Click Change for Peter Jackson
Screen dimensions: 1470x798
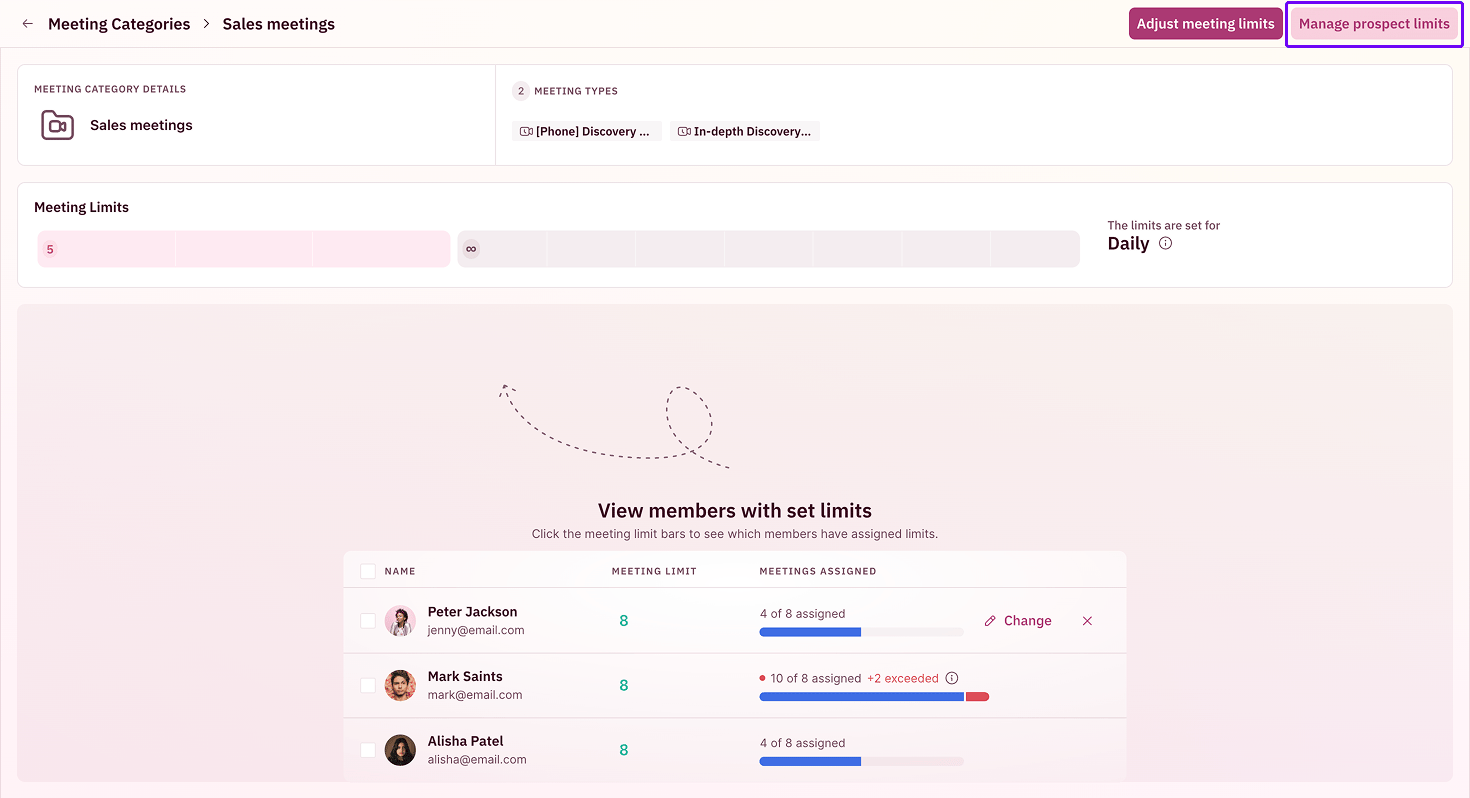click(x=1018, y=621)
